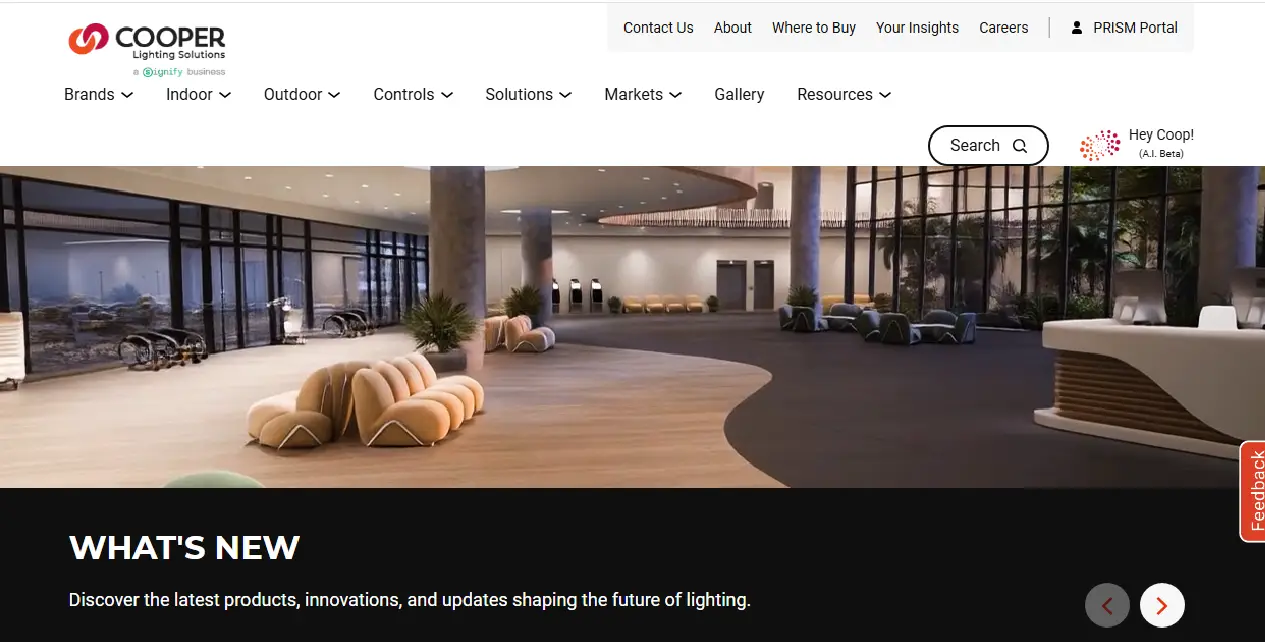This screenshot has height=642, width=1265.
Task: Expand the Solutions navigation menu
Action: pyautogui.click(x=528, y=94)
